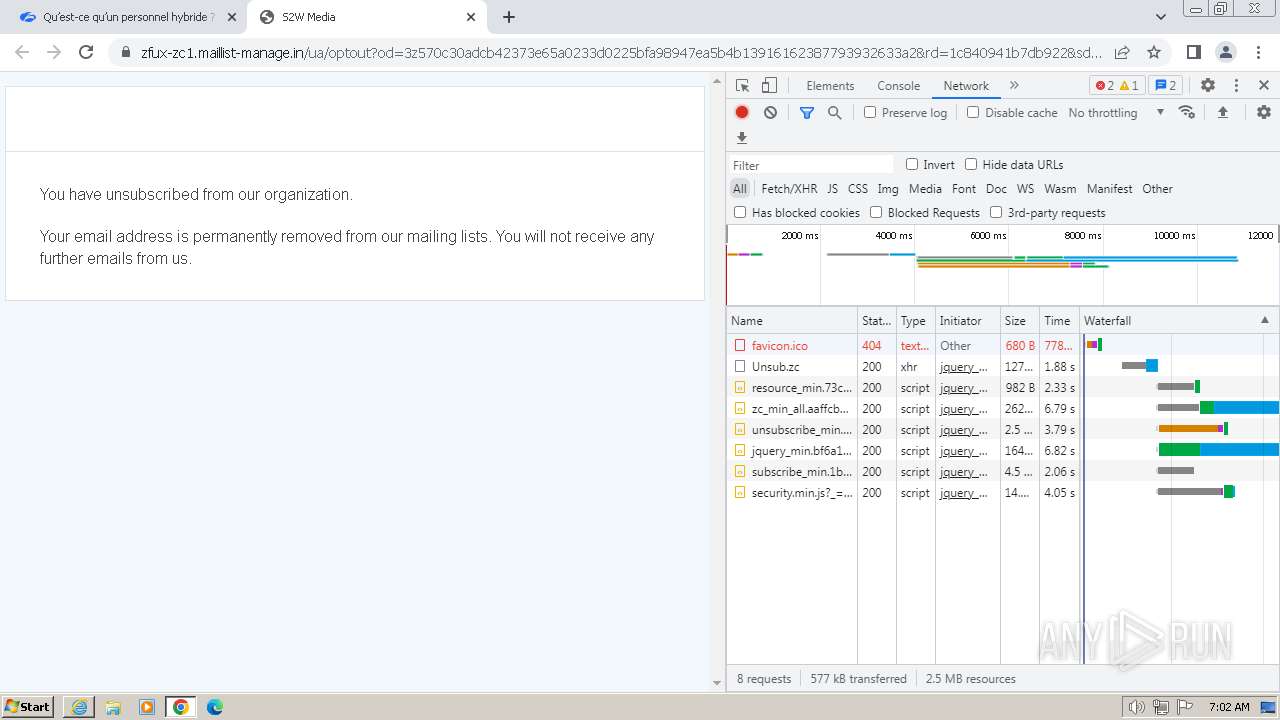Share this page icon in address bar

[x=1122, y=52]
